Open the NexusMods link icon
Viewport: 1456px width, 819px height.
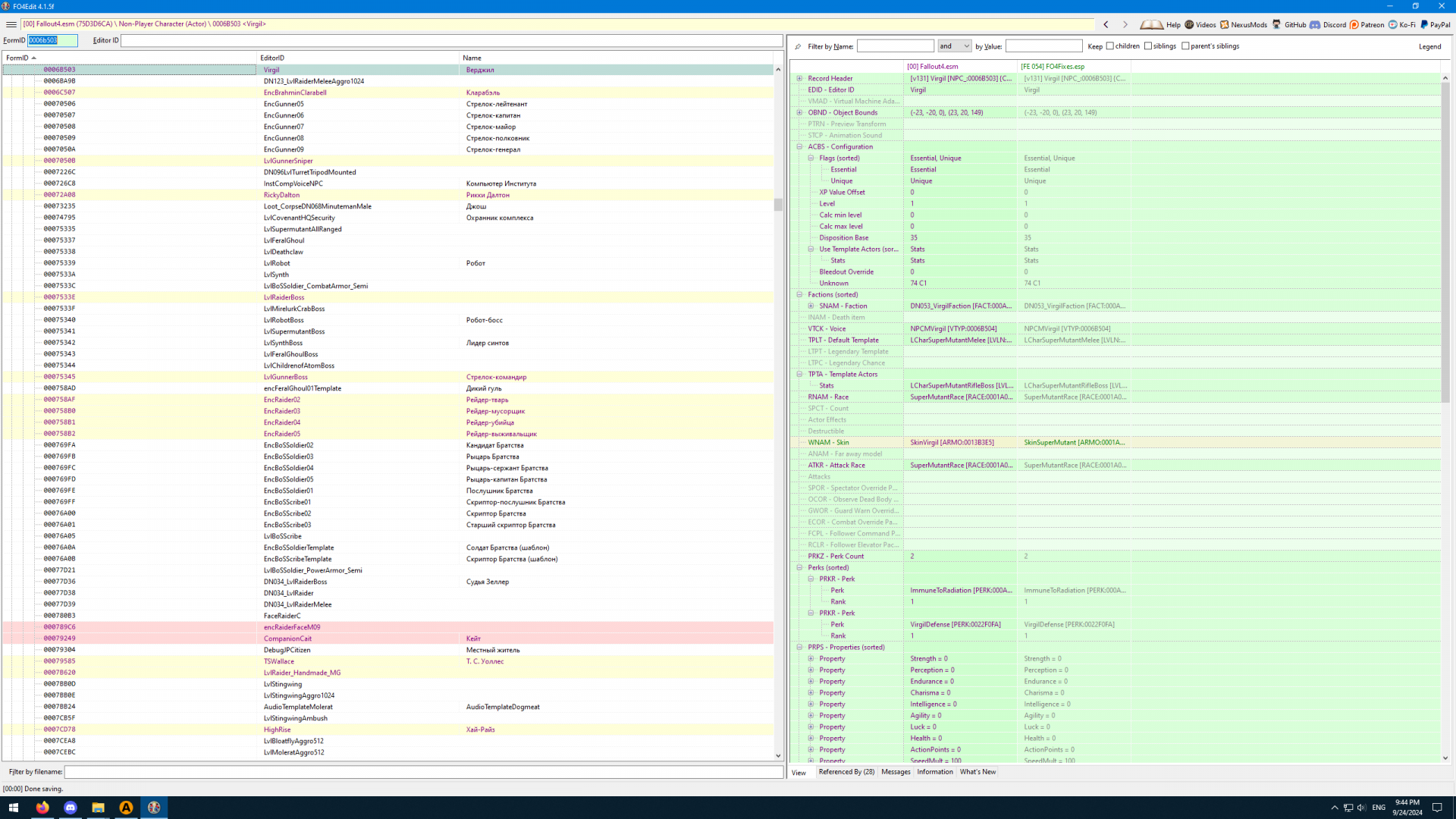click(1224, 24)
